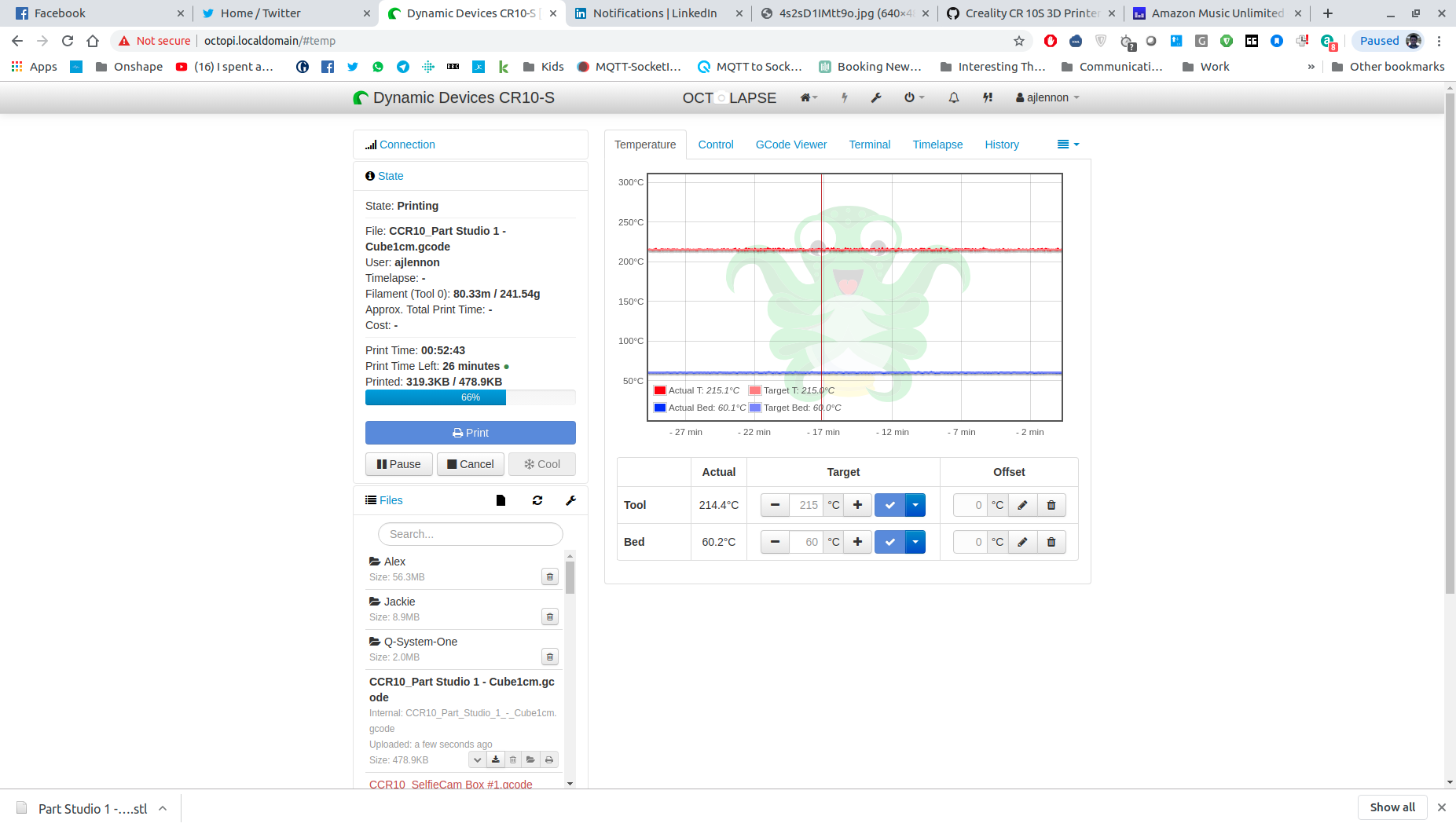Apply the Bed temperature offset with pencil icon
Viewport: 1456px width, 827px height.
pos(1023,542)
